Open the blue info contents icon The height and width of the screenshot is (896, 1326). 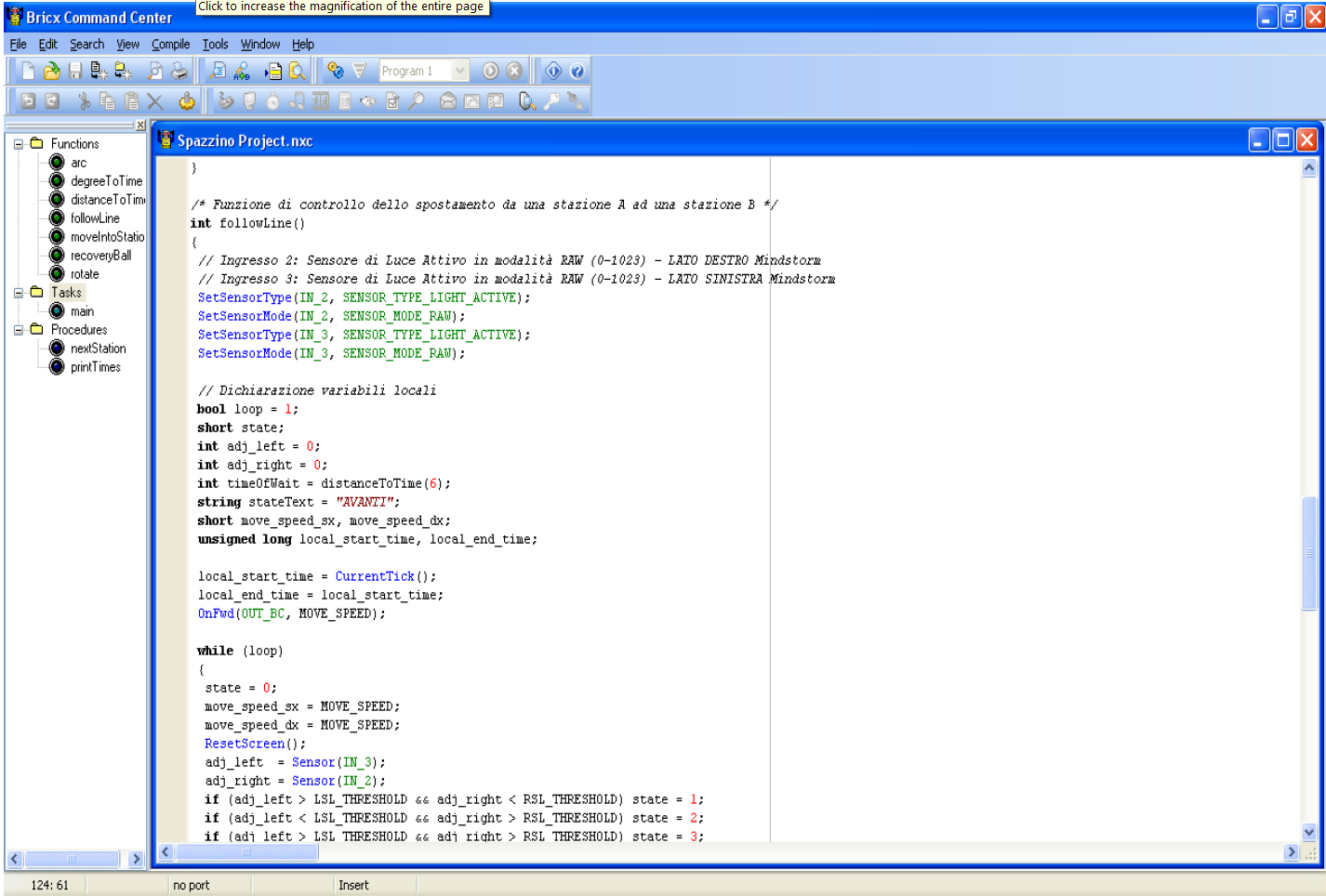[x=553, y=71]
